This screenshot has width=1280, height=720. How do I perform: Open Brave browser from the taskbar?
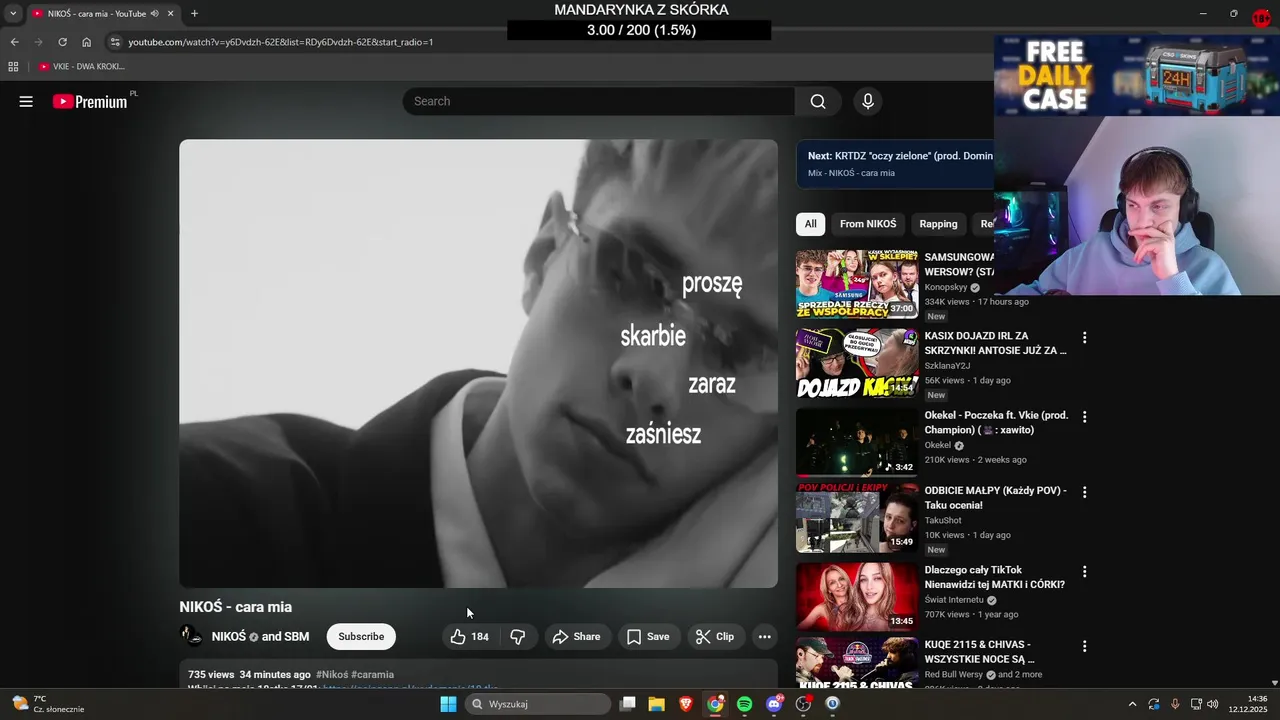(686, 704)
